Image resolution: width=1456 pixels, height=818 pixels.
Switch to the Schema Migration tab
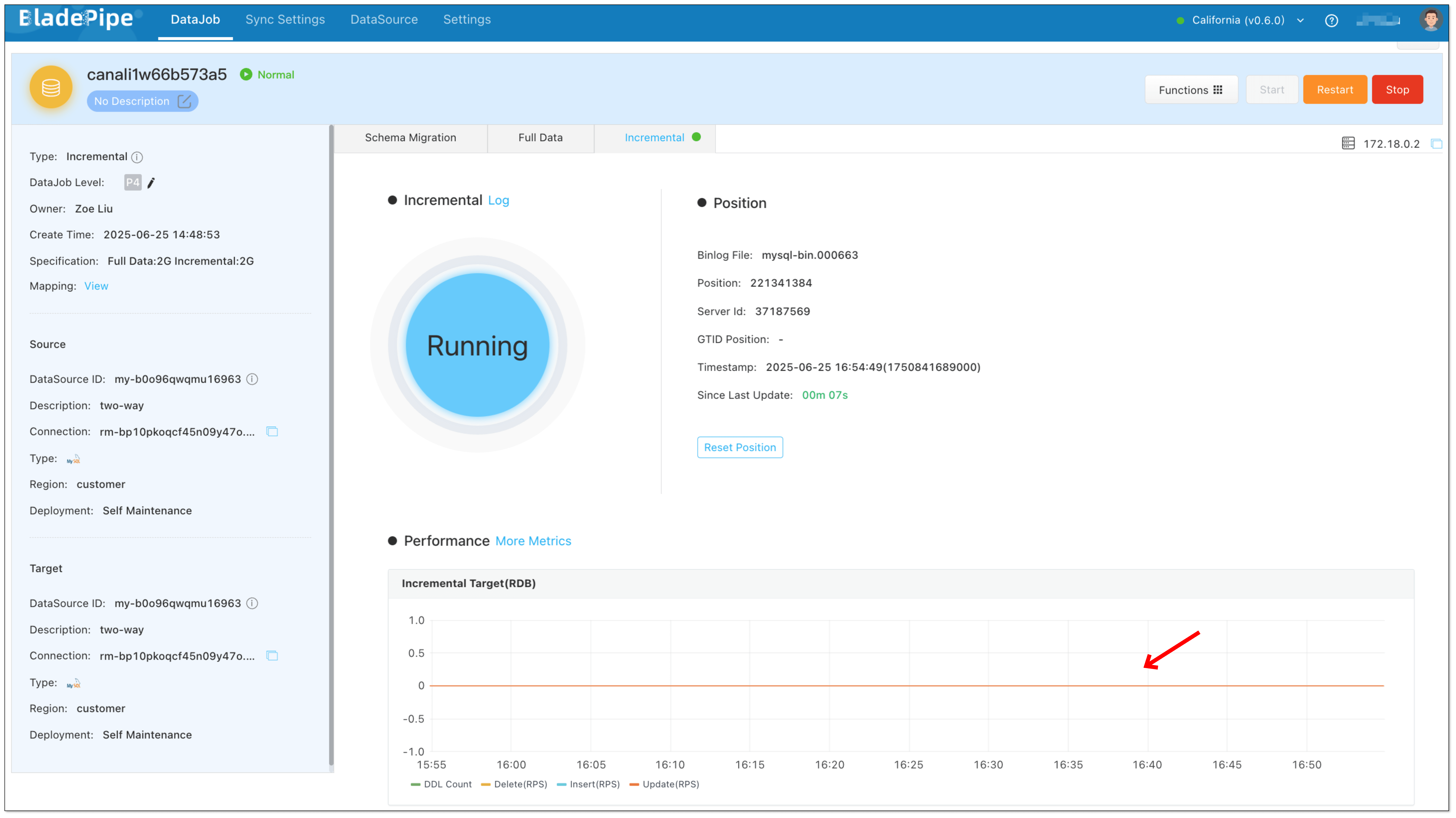(x=410, y=138)
